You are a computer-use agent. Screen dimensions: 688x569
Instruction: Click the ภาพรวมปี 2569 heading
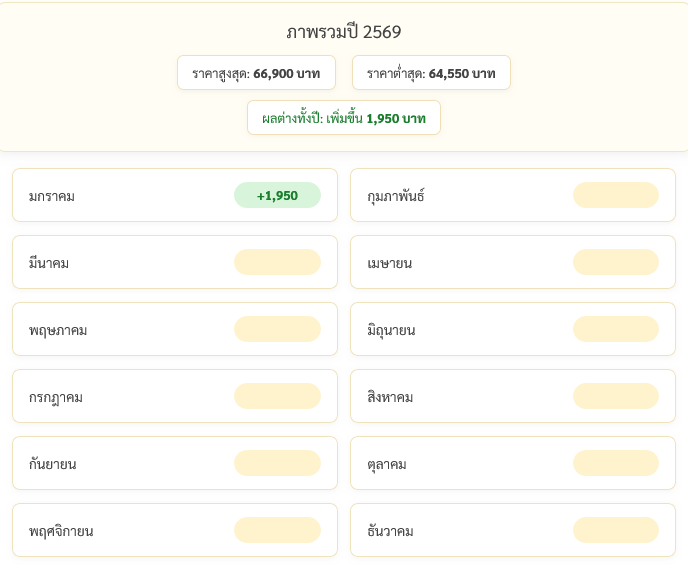[x=343, y=32]
